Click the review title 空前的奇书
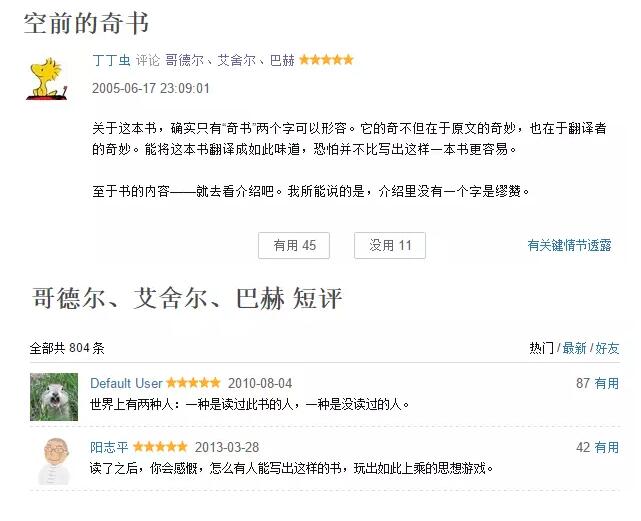Viewport: 641px width, 521px height. point(86,23)
